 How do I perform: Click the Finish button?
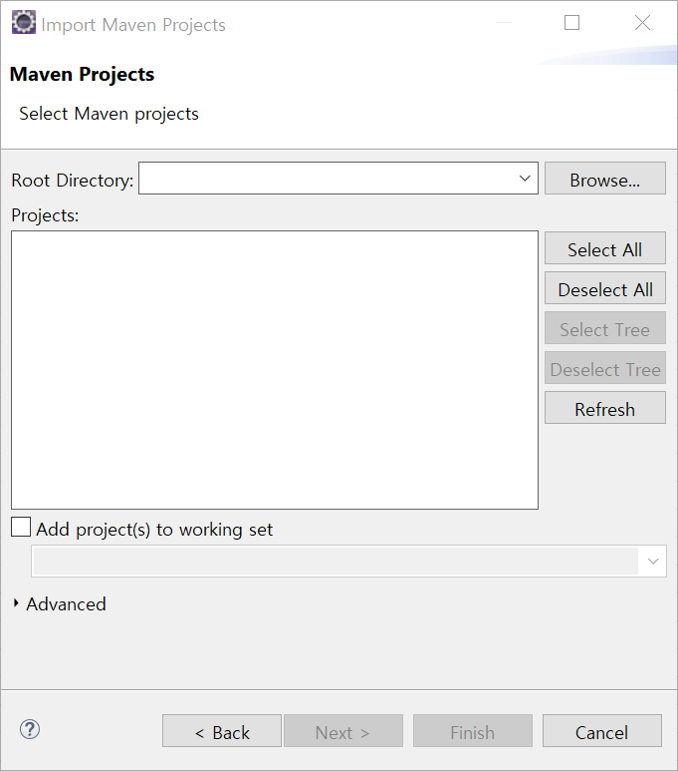pos(472,731)
